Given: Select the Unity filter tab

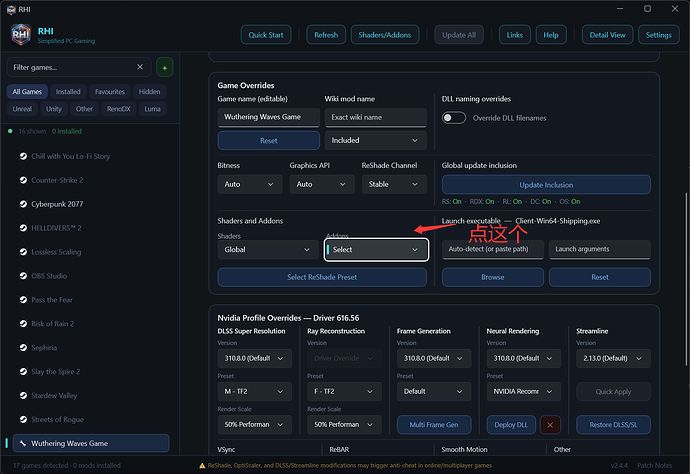Looking at the screenshot, I should point(54,109).
